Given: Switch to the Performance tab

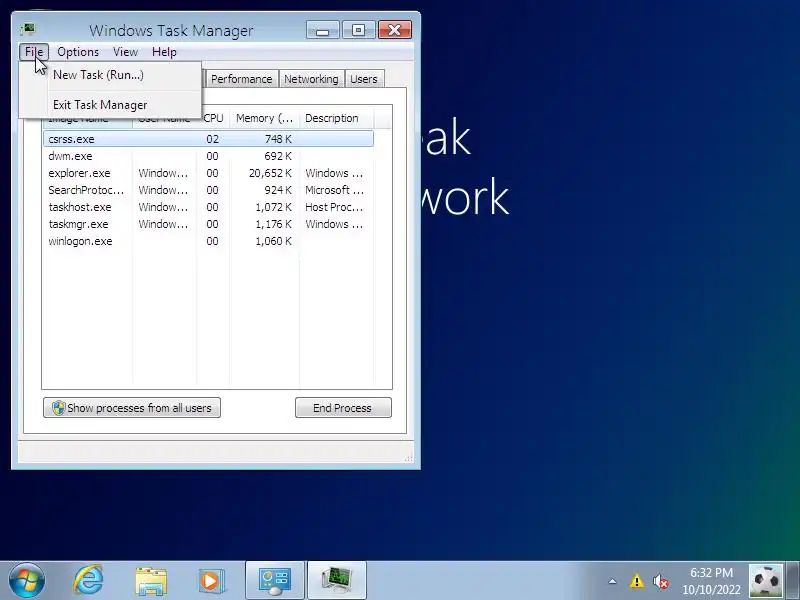Looking at the screenshot, I should [x=241, y=79].
